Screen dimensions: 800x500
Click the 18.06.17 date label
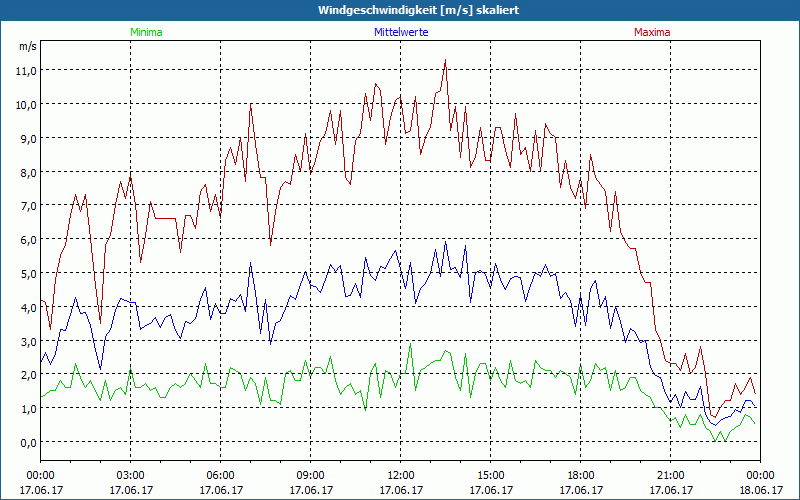[760, 490]
